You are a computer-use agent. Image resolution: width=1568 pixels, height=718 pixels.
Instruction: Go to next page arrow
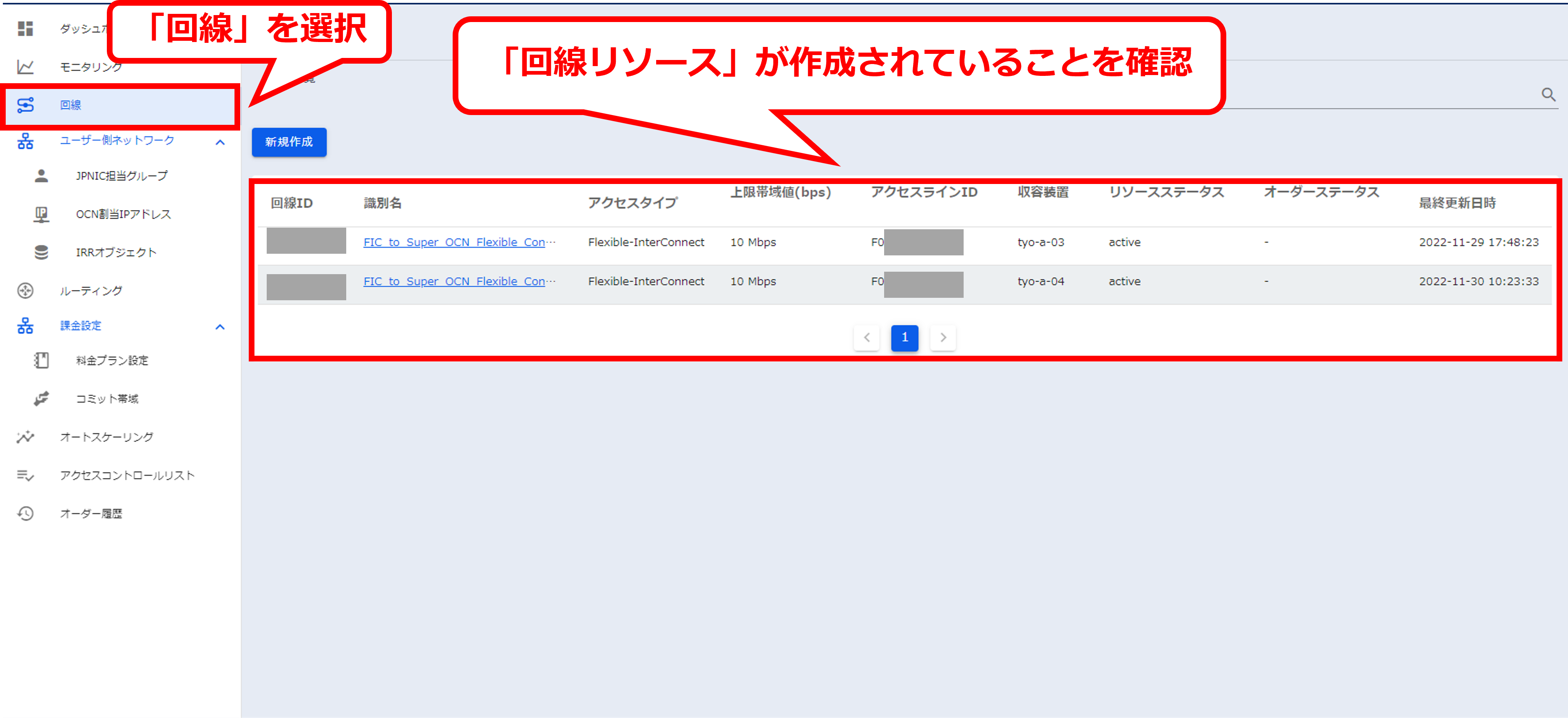tap(943, 337)
